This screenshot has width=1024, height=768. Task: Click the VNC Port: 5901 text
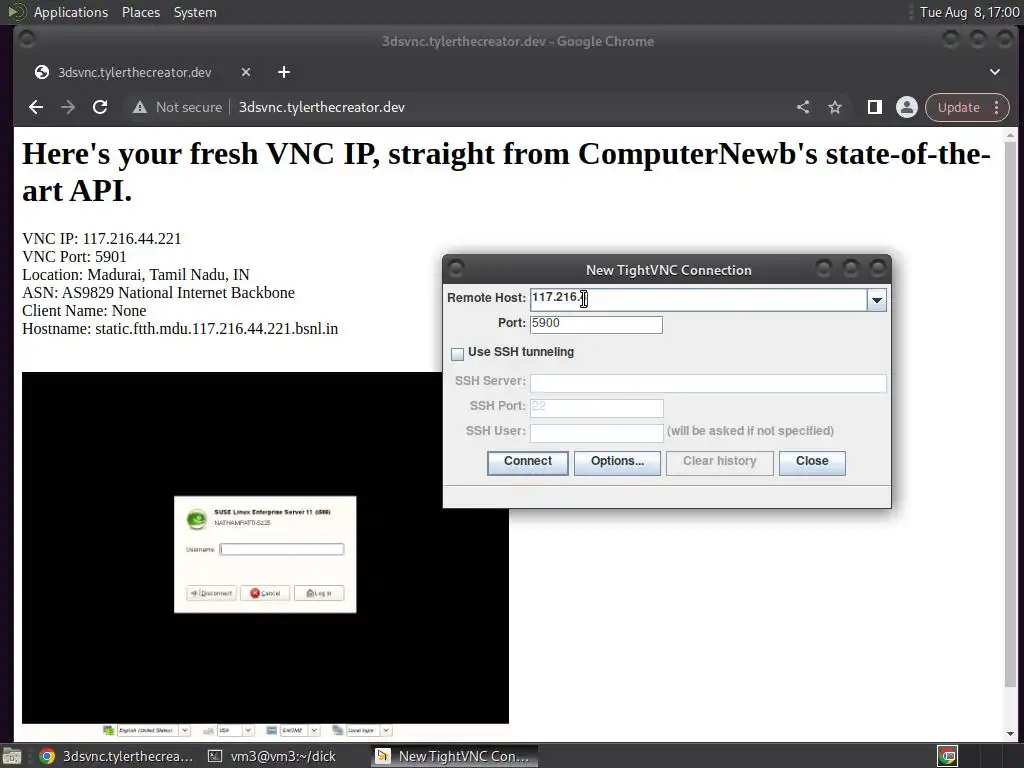(74, 257)
